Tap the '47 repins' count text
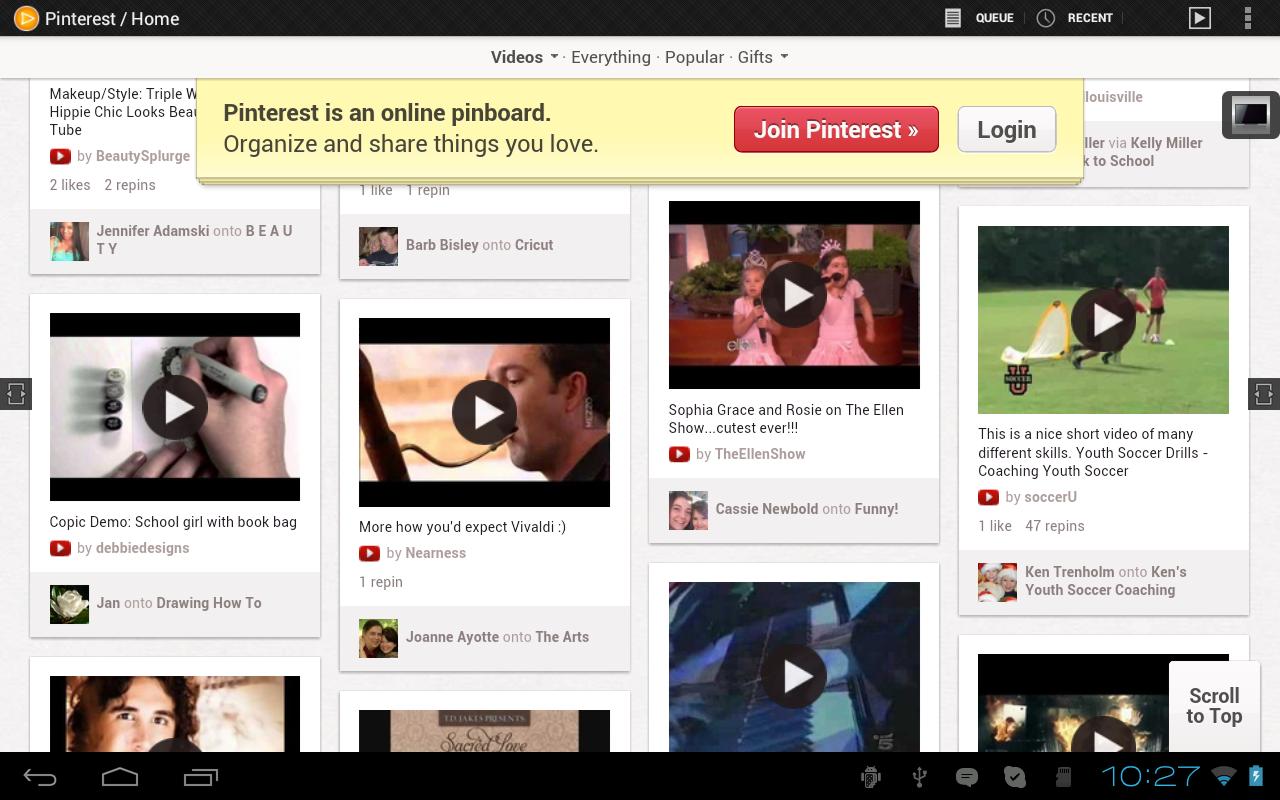Screen dimensions: 1280x800 [1055, 526]
